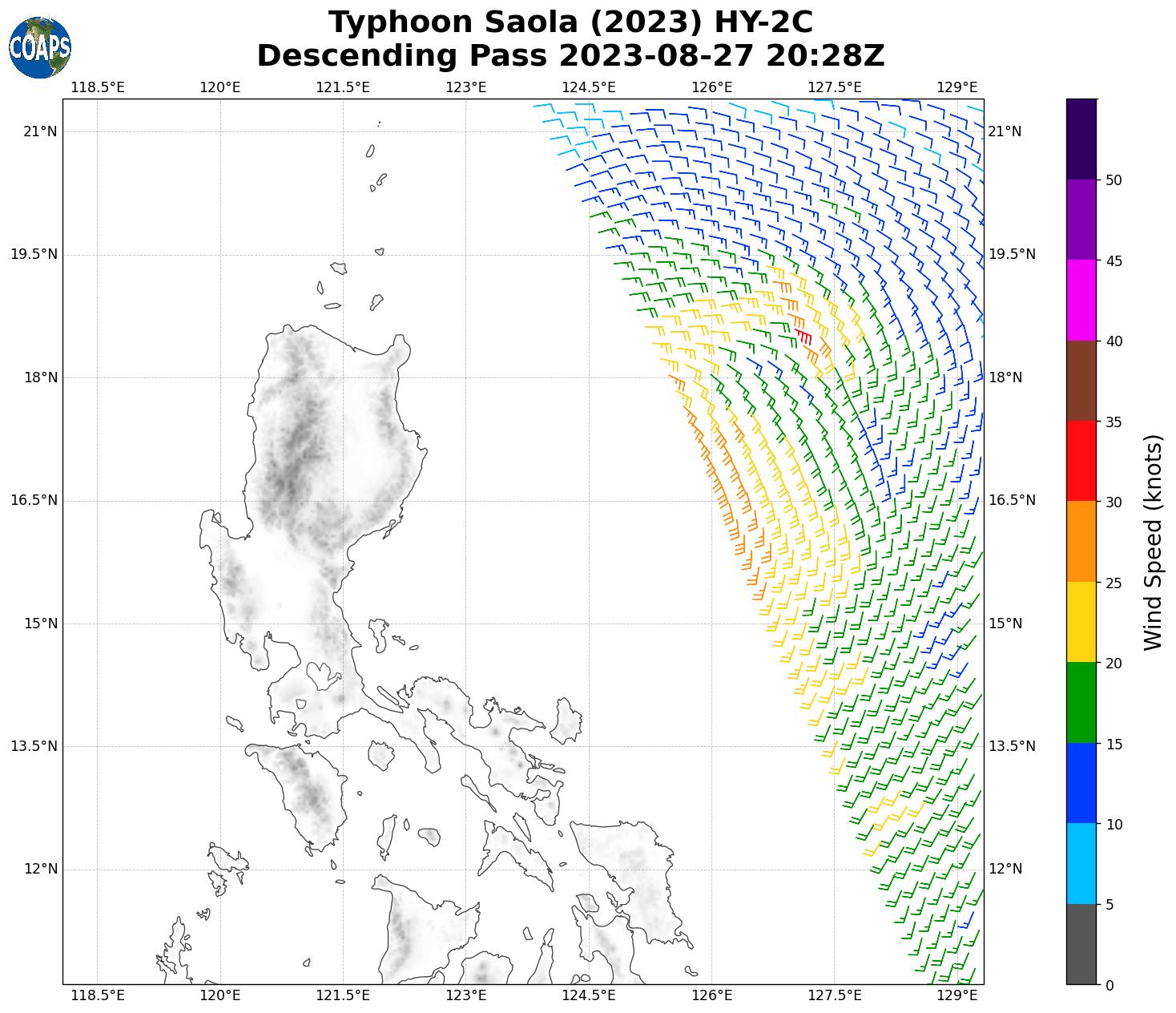1176x1013 pixels.
Task: Pick the light blue 5–10 knots band
Action: (1081, 863)
